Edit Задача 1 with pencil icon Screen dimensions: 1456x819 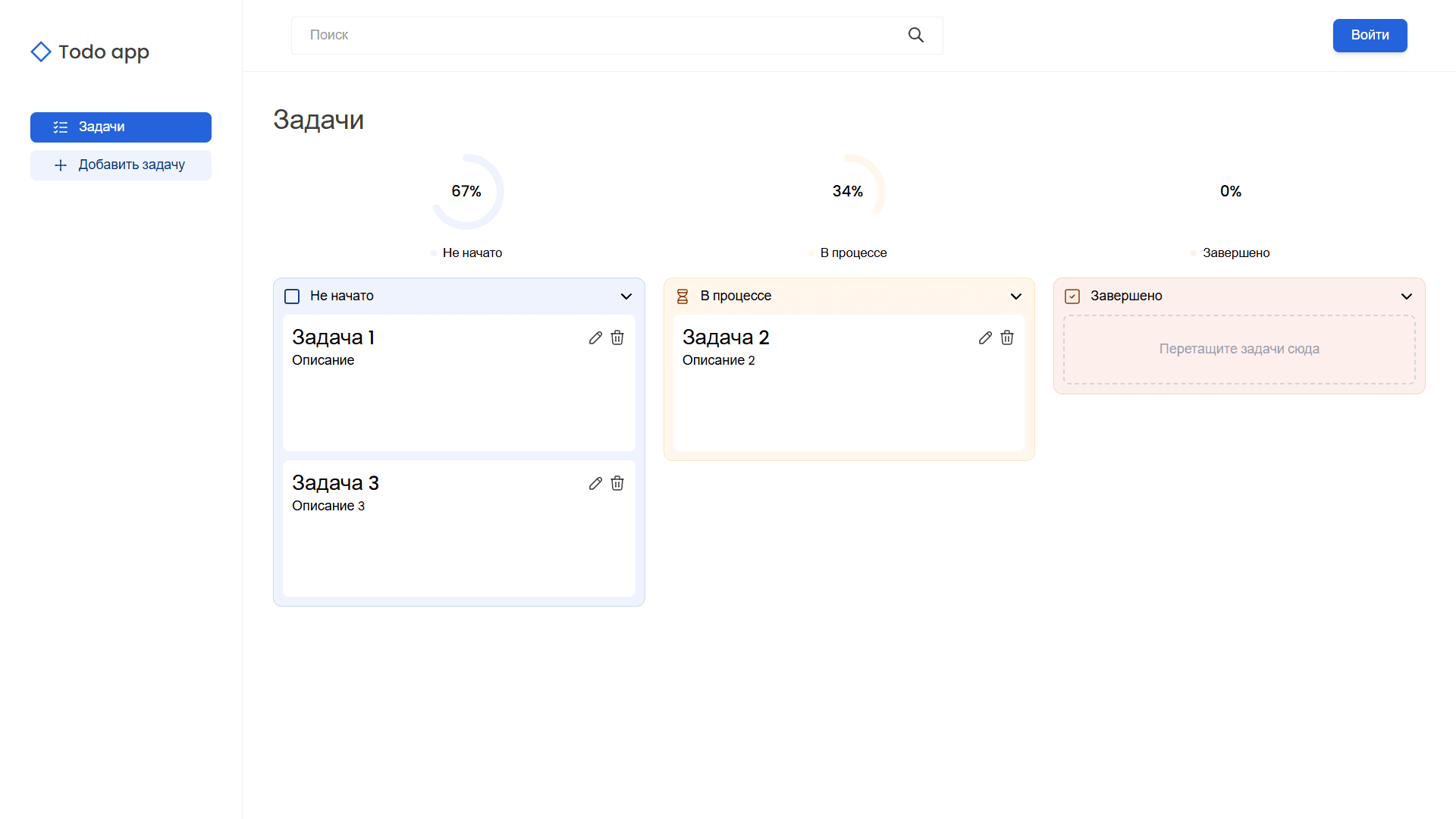click(595, 337)
